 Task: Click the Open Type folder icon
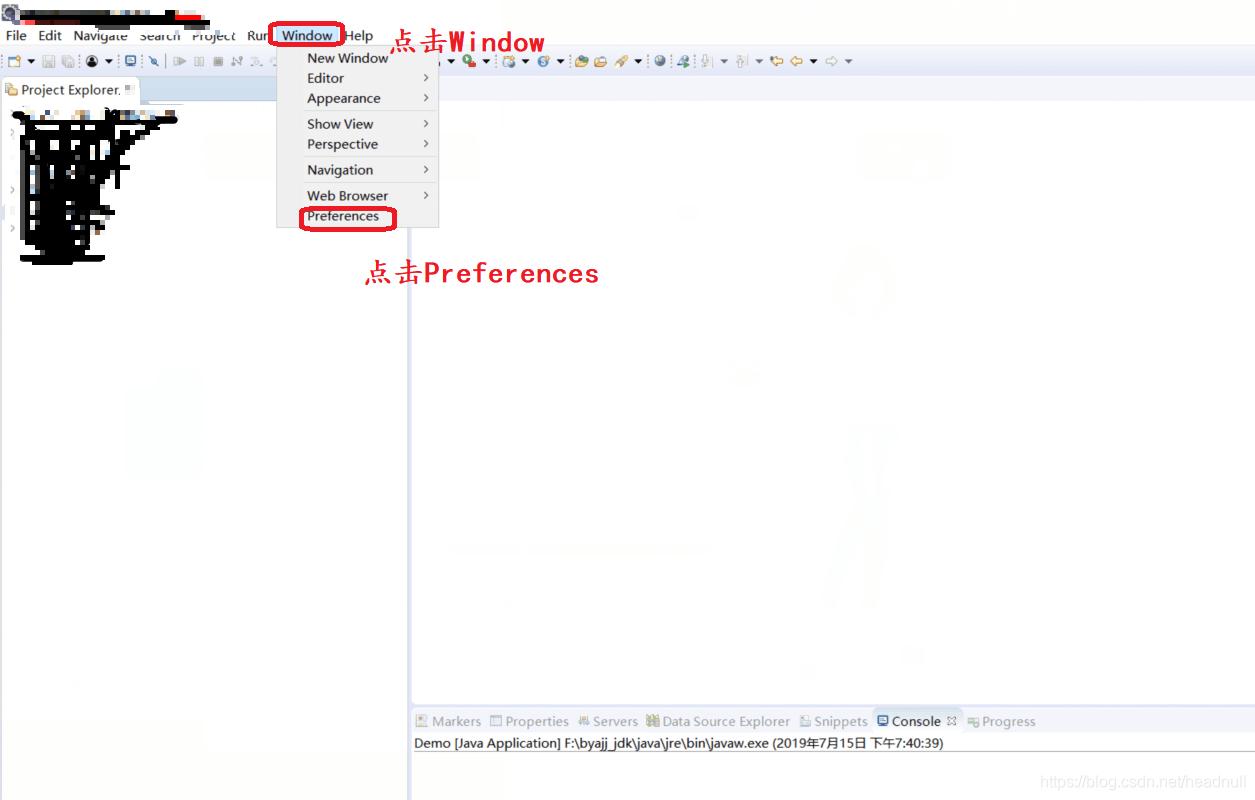581,61
